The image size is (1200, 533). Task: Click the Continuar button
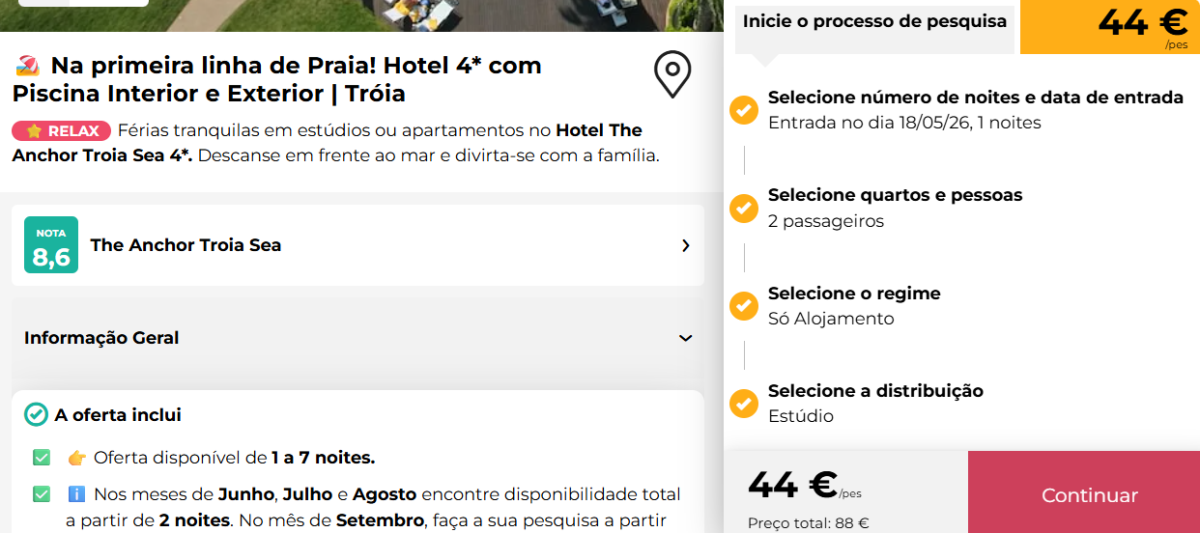click(x=1089, y=495)
